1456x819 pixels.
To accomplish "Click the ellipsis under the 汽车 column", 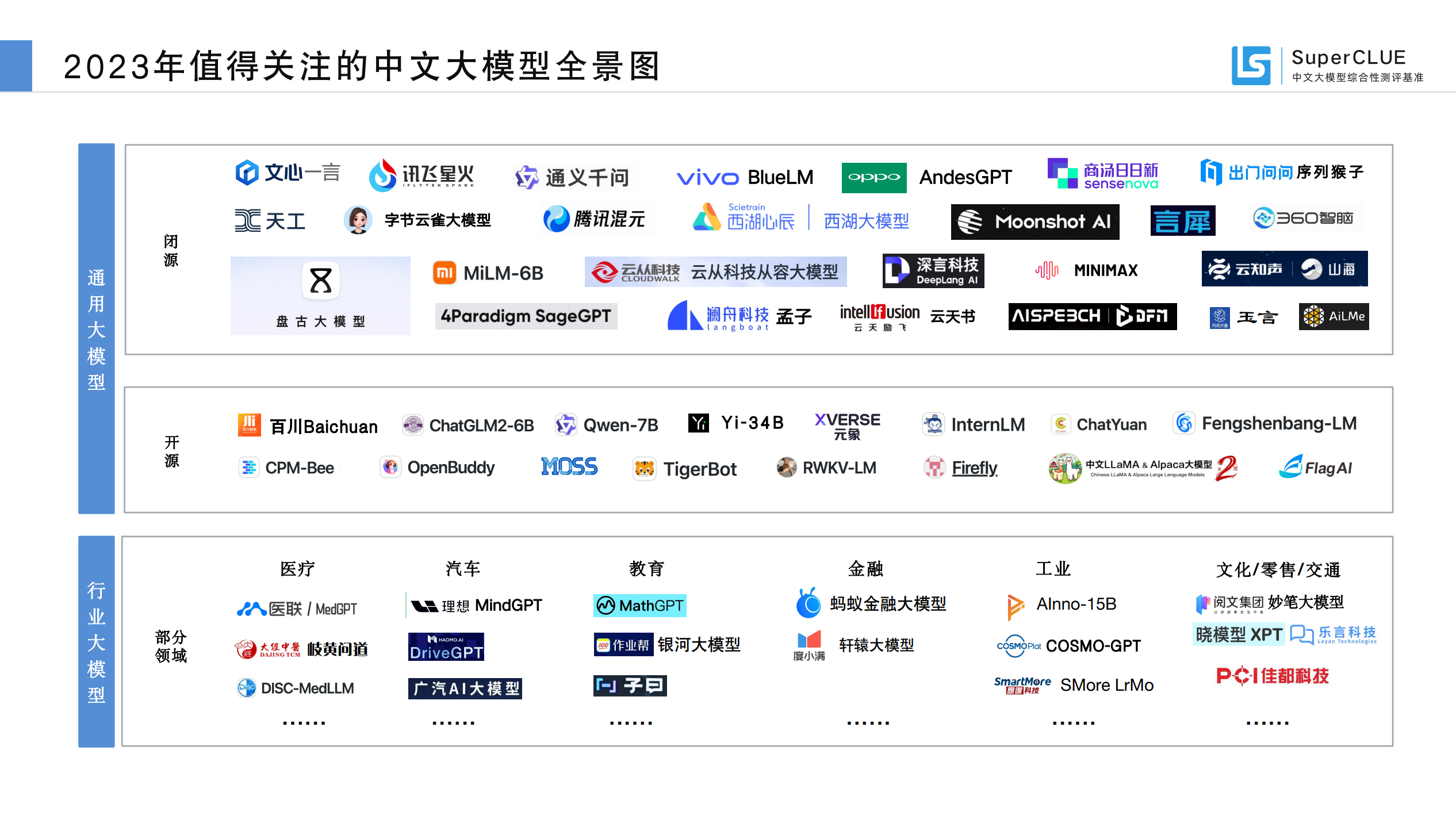I will [x=453, y=722].
